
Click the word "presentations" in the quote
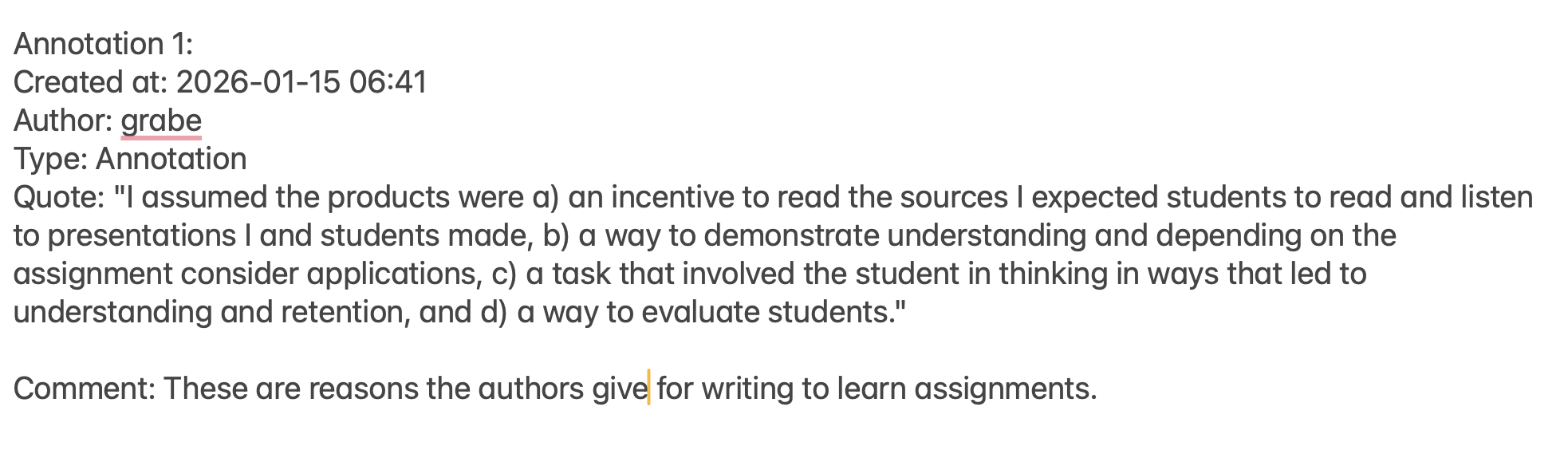click(x=142, y=235)
